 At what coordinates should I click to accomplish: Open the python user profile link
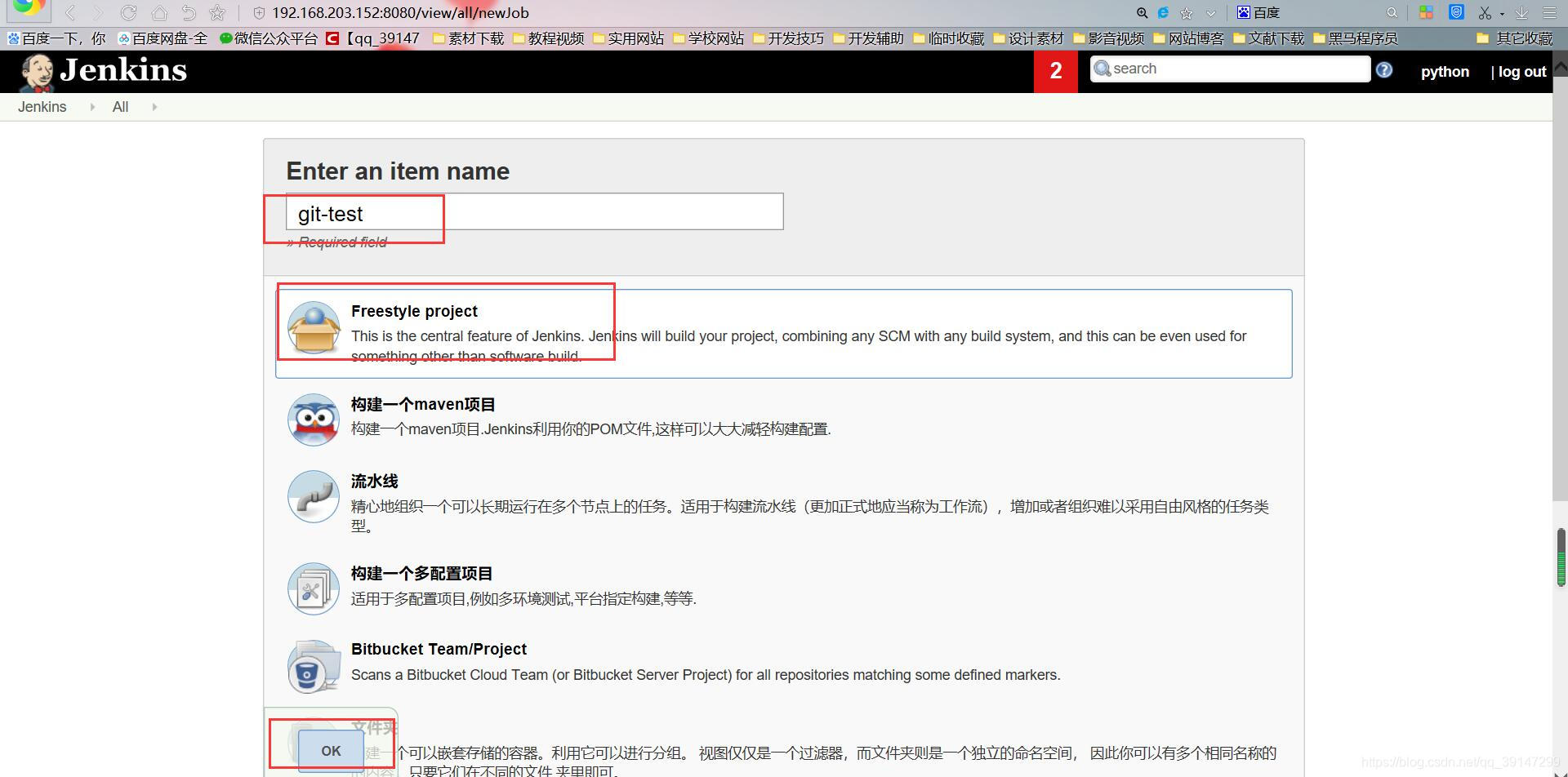[x=1445, y=71]
